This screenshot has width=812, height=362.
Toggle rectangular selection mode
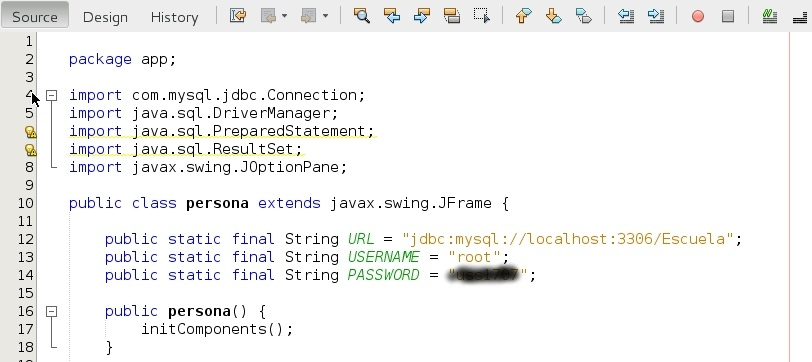click(x=482, y=16)
